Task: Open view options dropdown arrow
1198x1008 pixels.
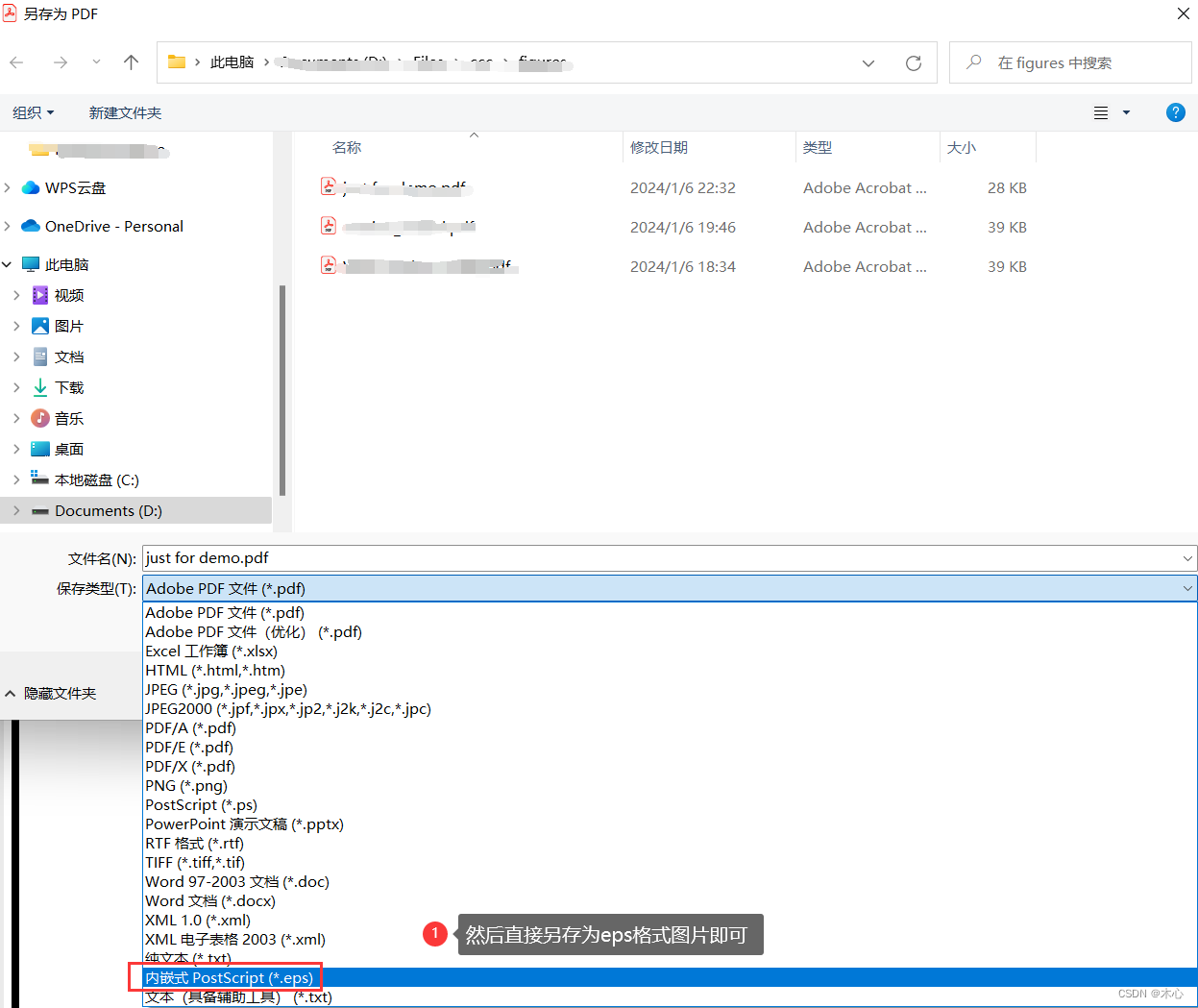Action: pos(1126,112)
